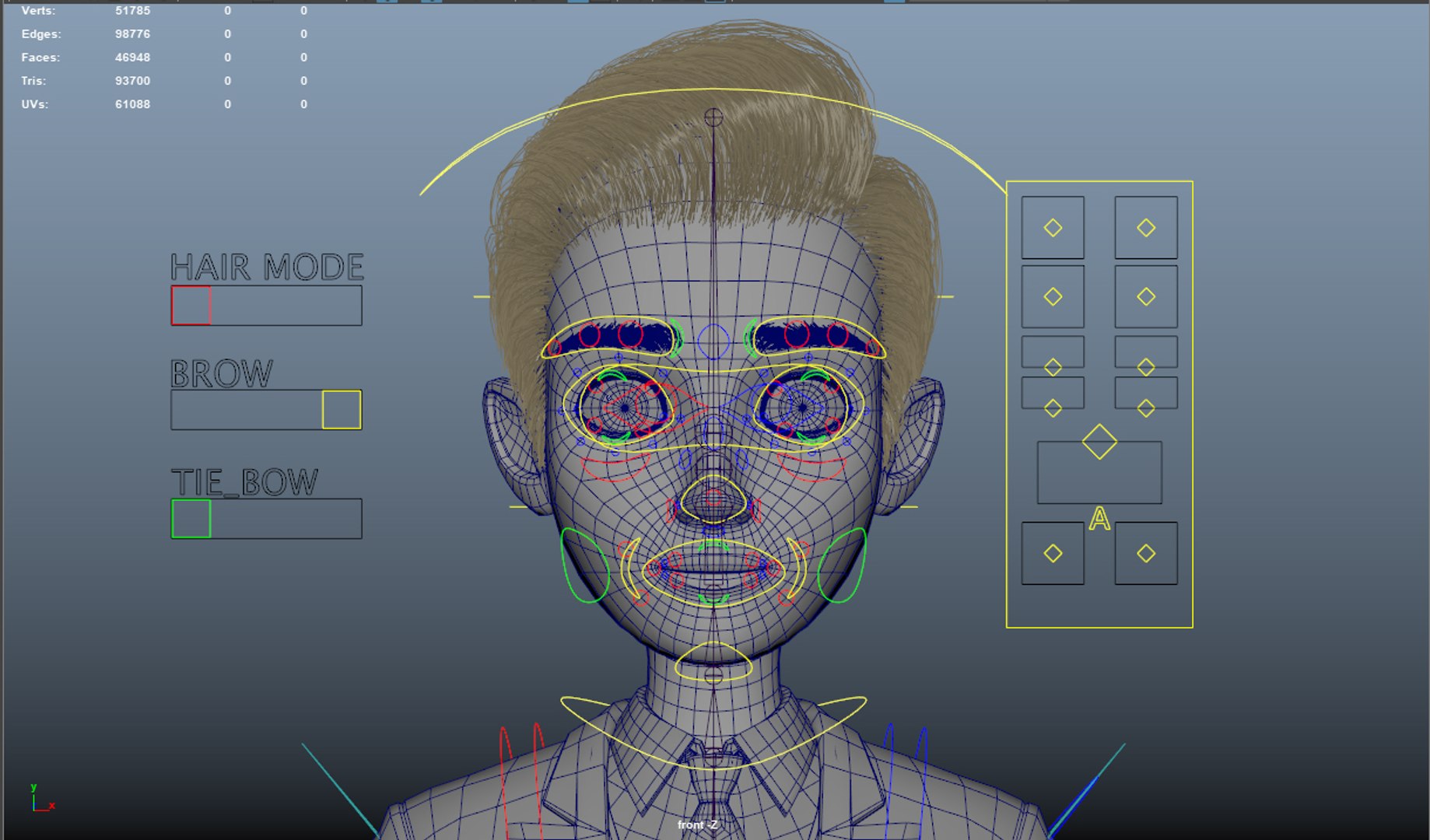
Task: Click the Faces count '46948'
Action: (x=132, y=58)
